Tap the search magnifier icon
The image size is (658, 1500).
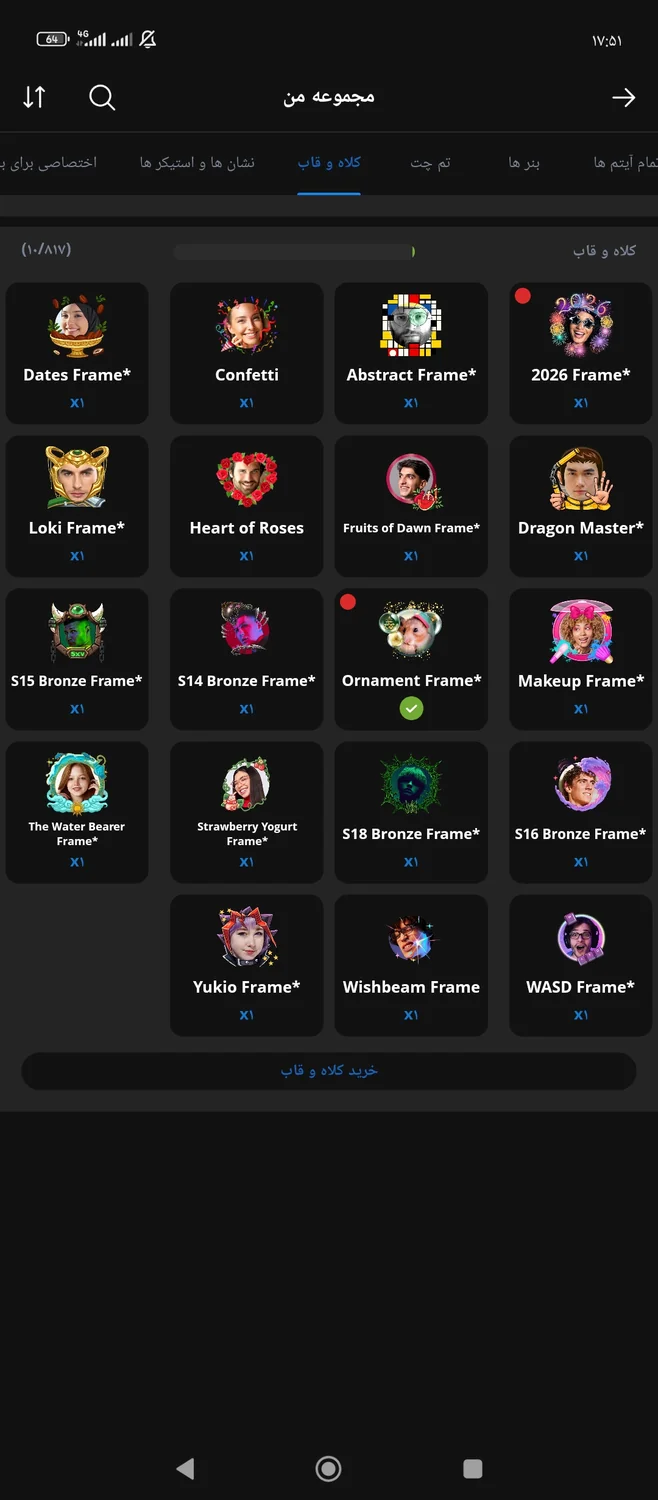coord(102,97)
